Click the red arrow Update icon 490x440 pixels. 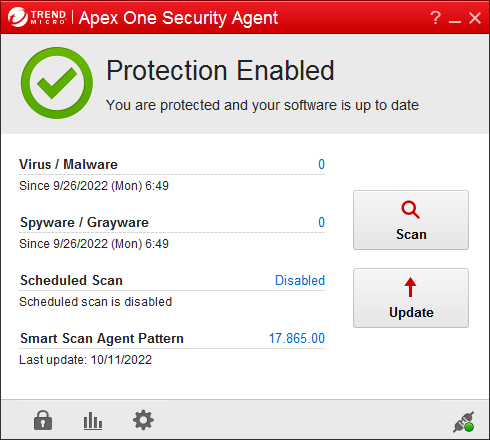410,287
